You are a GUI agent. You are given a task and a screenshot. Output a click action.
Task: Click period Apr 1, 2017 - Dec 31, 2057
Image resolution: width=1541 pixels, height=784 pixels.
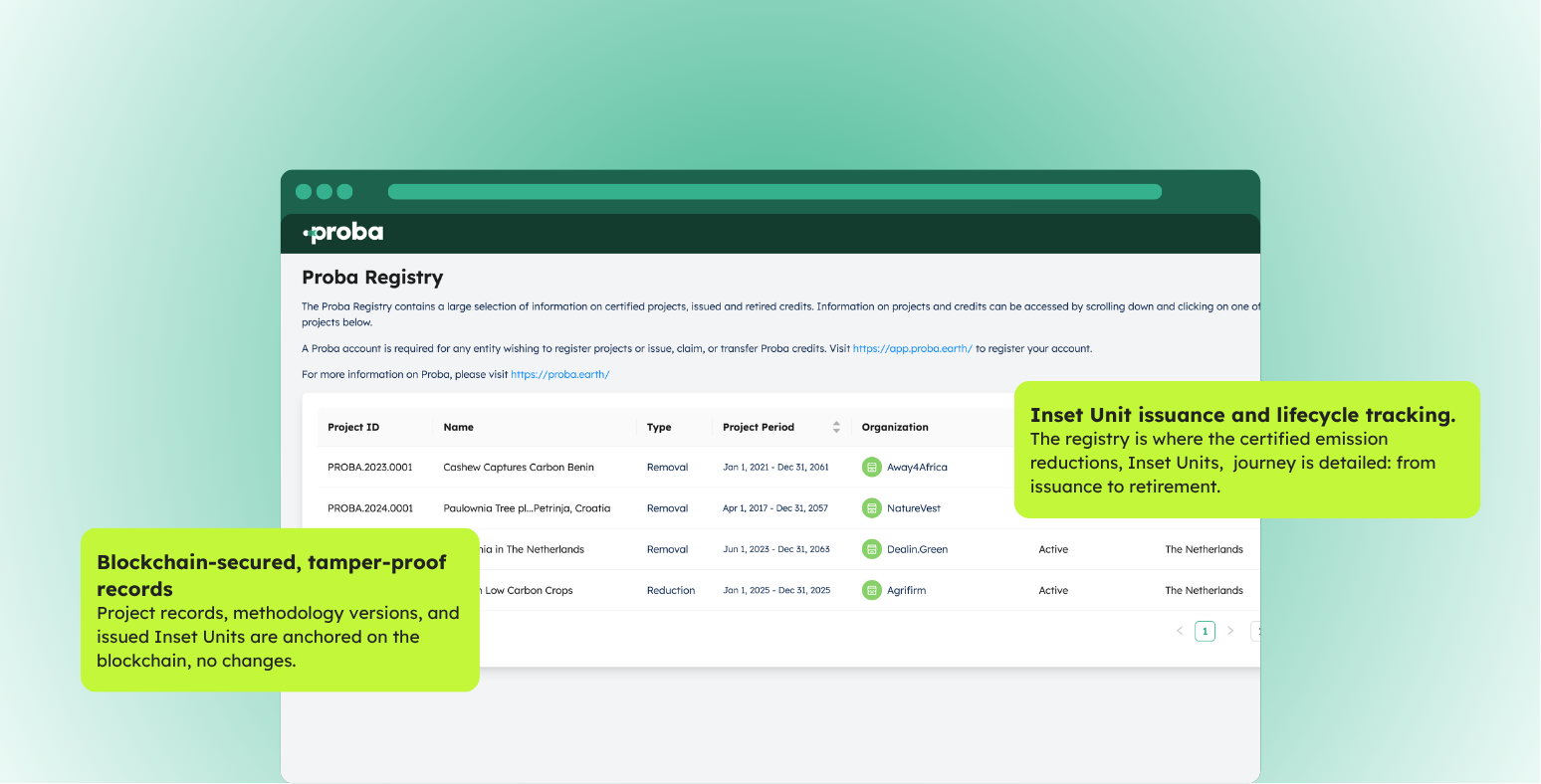coord(775,508)
